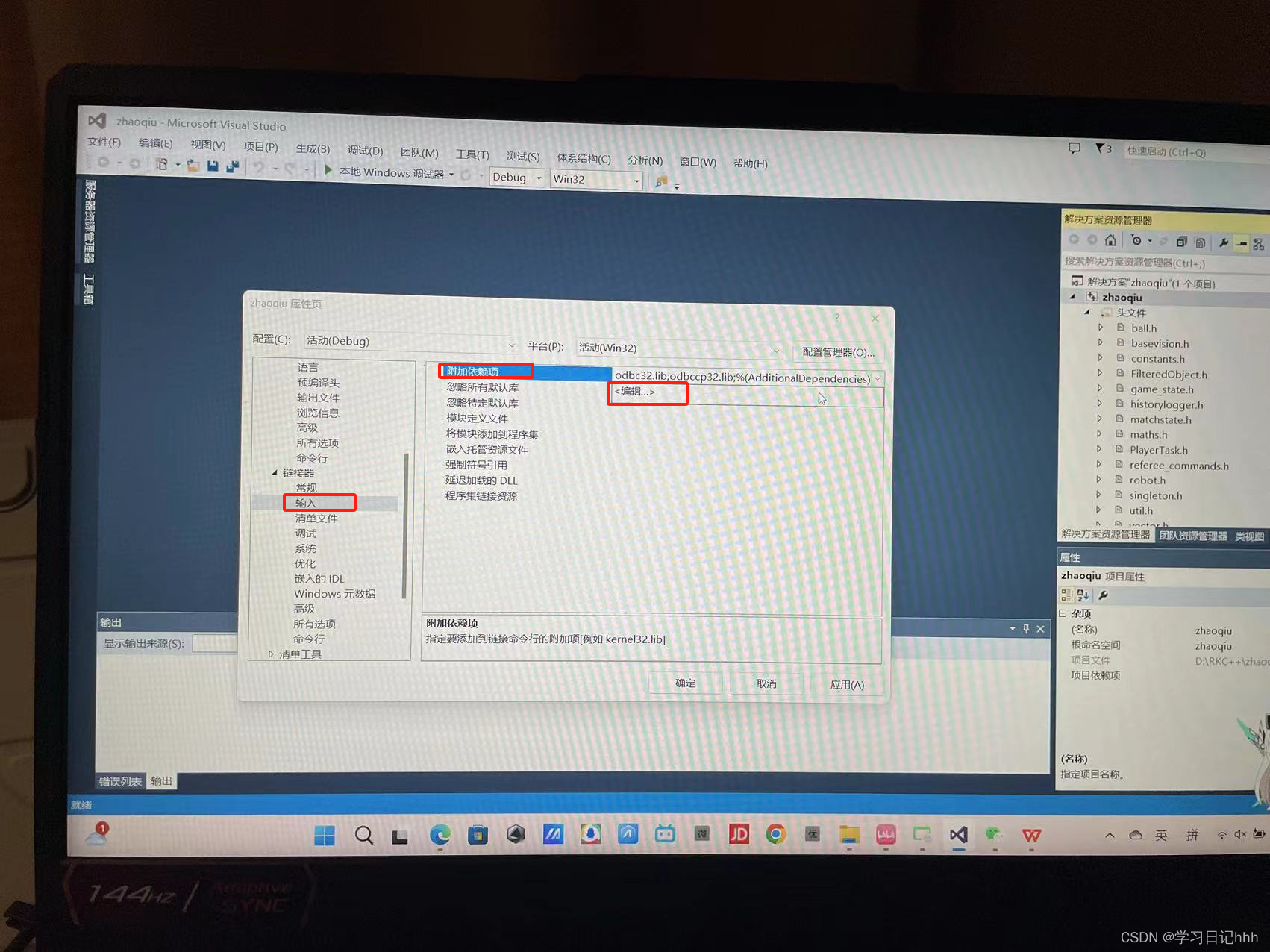
Task: Open Google Chrome from the taskbar
Action: pos(776,833)
